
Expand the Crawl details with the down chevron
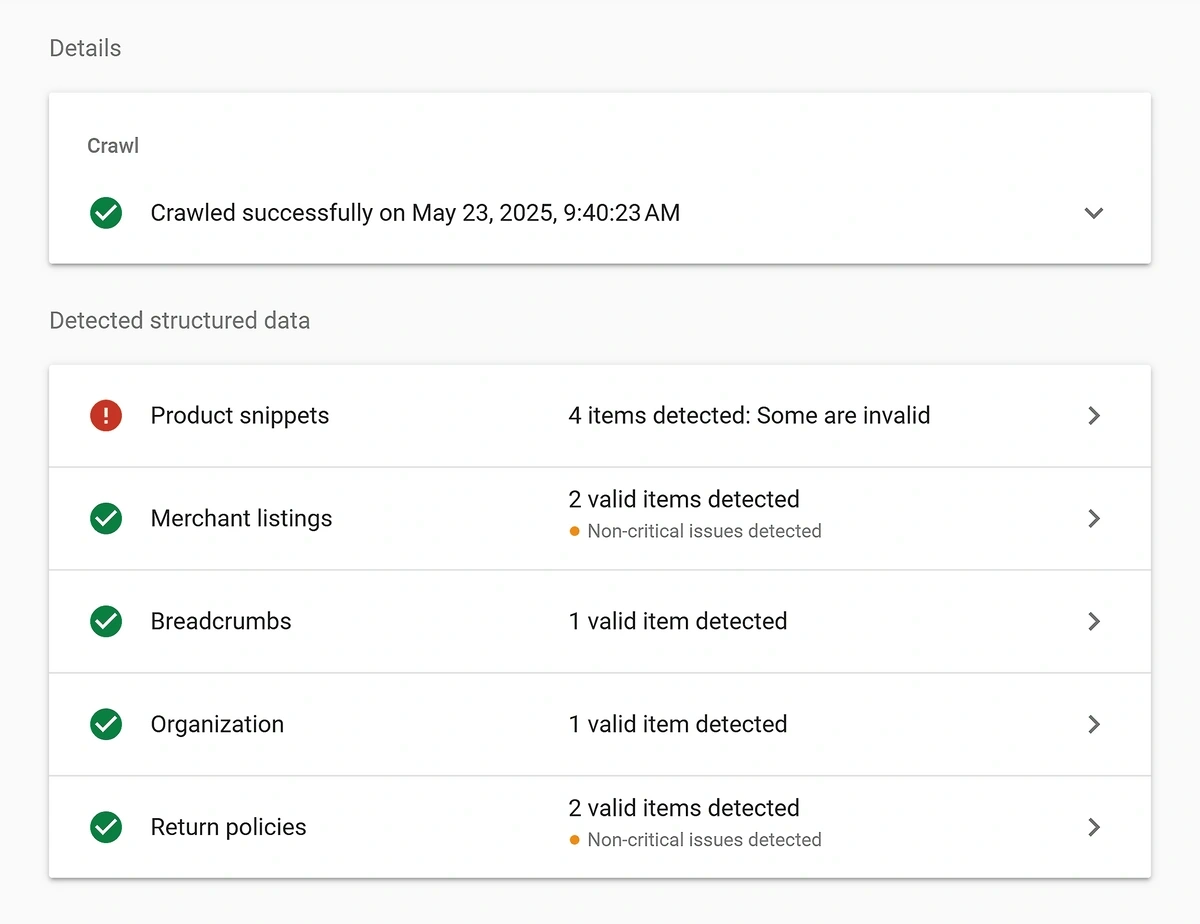(1094, 213)
